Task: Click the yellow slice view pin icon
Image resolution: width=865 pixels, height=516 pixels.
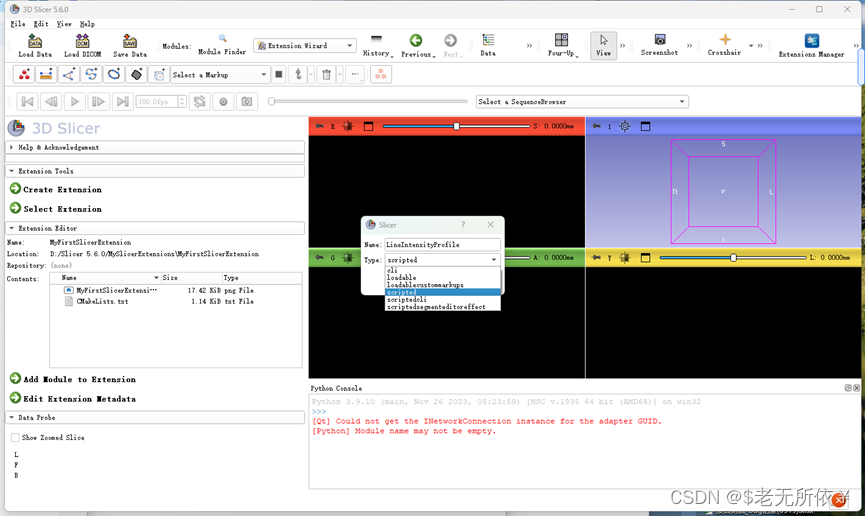Action: pyautogui.click(x=596, y=258)
